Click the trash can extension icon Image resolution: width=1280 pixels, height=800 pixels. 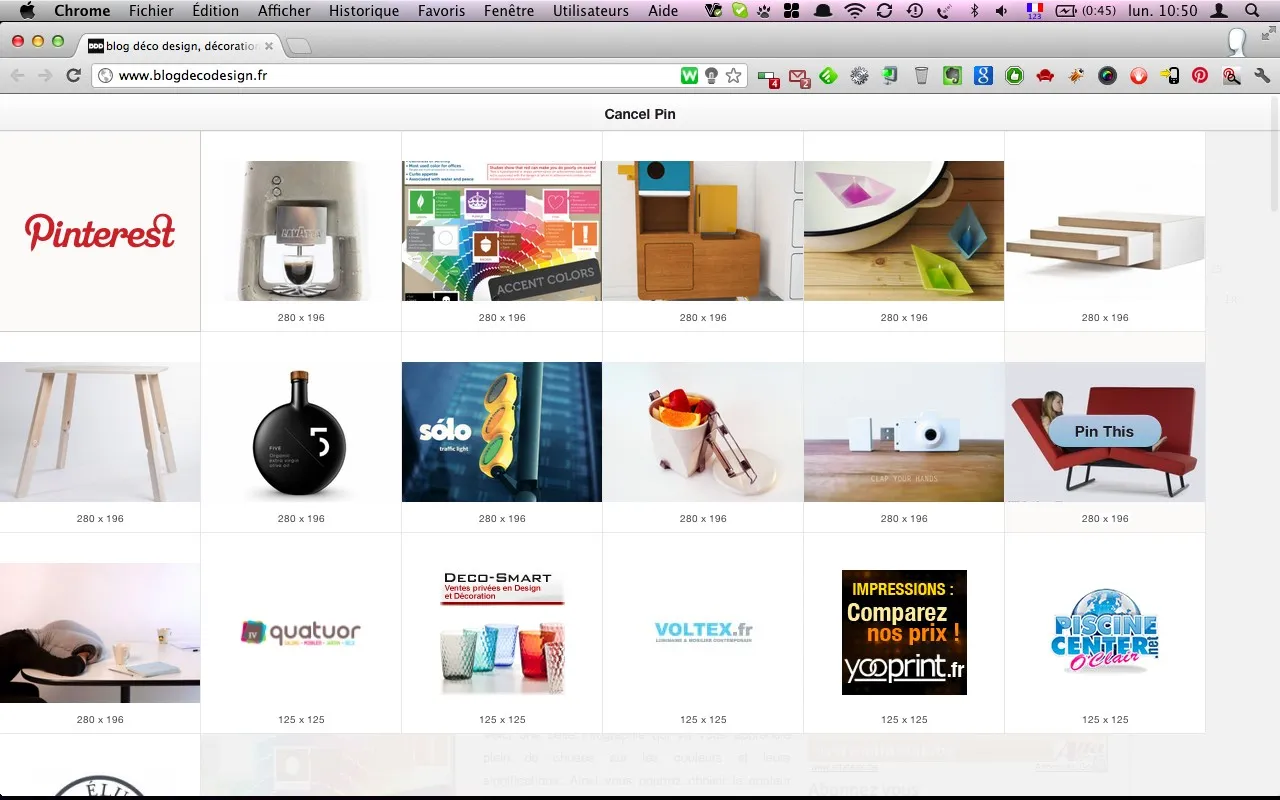[x=921, y=75]
